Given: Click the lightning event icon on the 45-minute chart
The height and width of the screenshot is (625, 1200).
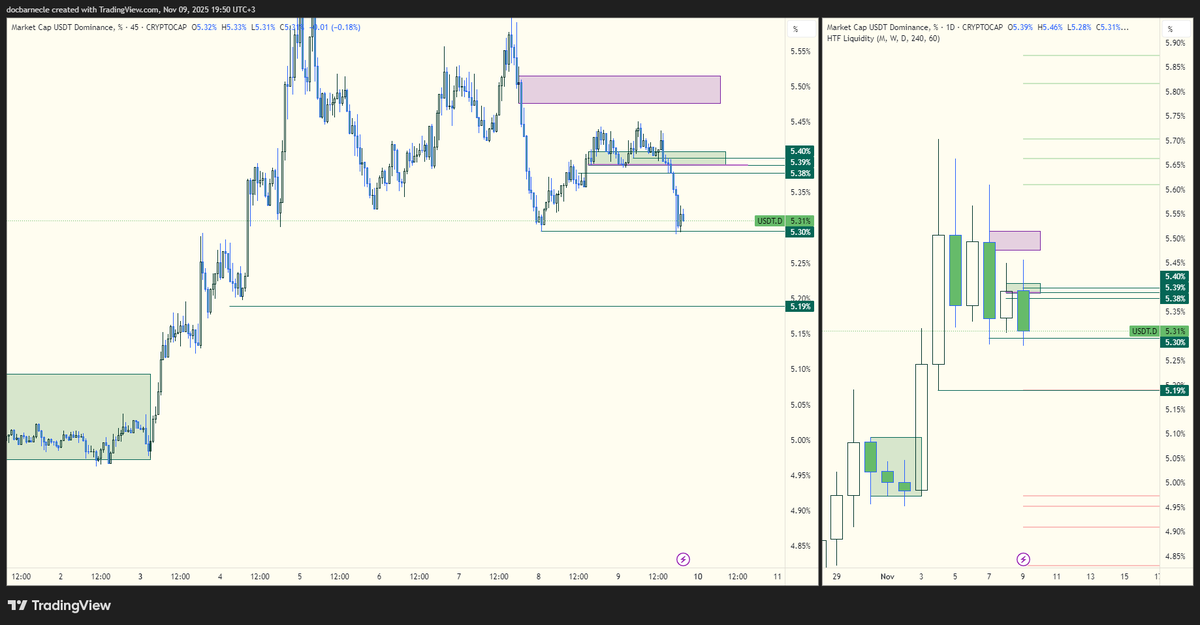Looking at the screenshot, I should 684,559.
